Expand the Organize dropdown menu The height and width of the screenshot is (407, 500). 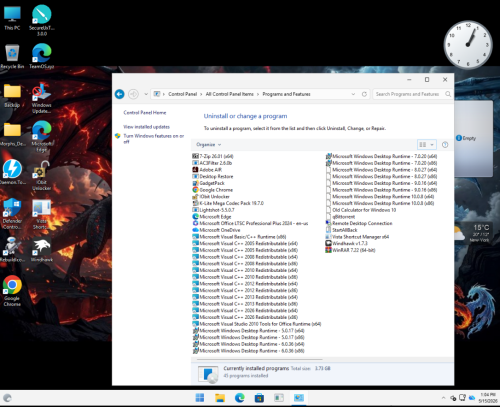[x=209, y=145]
